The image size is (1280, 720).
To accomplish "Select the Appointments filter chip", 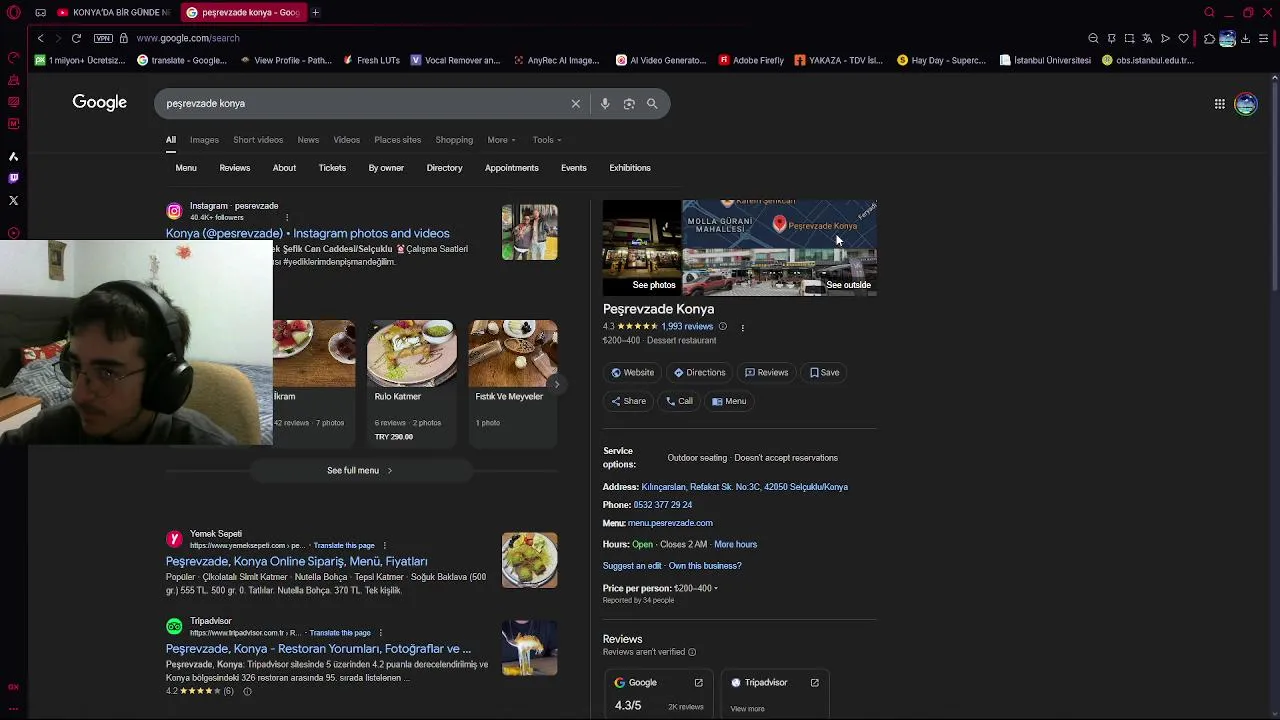I will tap(512, 168).
